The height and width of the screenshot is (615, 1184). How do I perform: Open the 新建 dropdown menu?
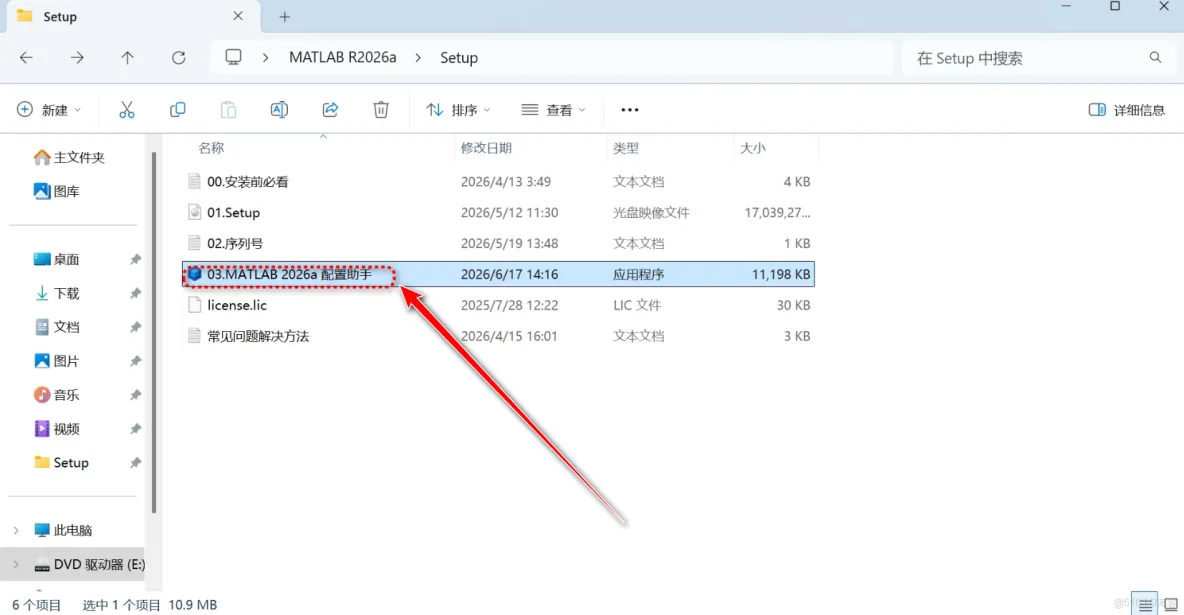[48, 110]
